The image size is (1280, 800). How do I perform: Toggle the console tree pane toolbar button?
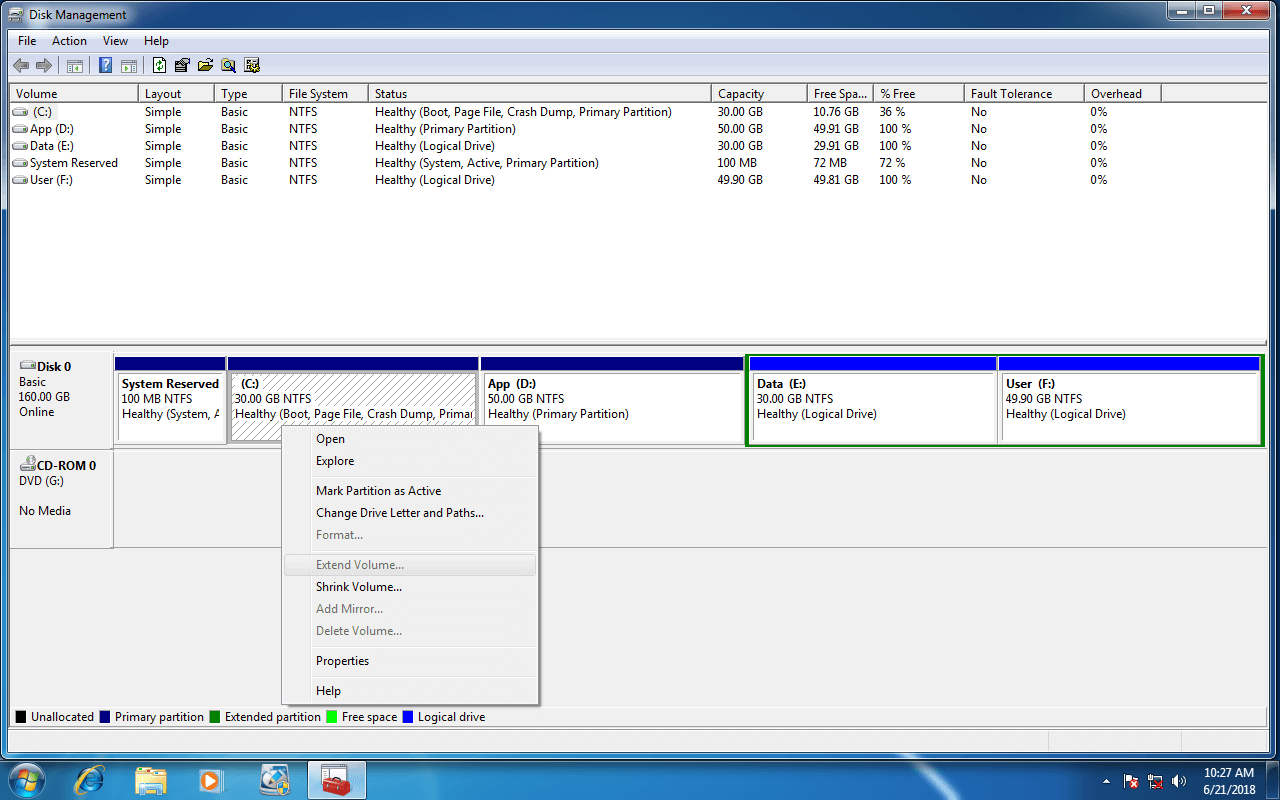pyautogui.click(x=75, y=66)
